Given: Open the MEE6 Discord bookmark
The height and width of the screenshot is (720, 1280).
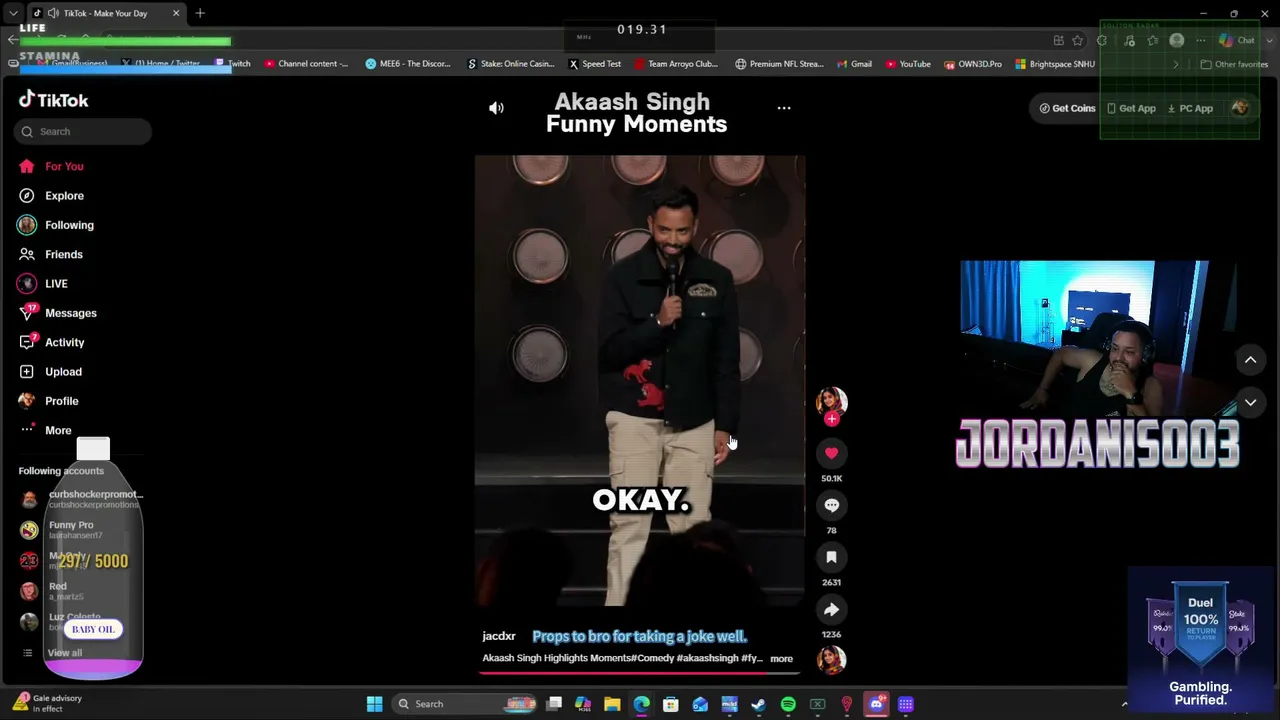Looking at the screenshot, I should 408,64.
